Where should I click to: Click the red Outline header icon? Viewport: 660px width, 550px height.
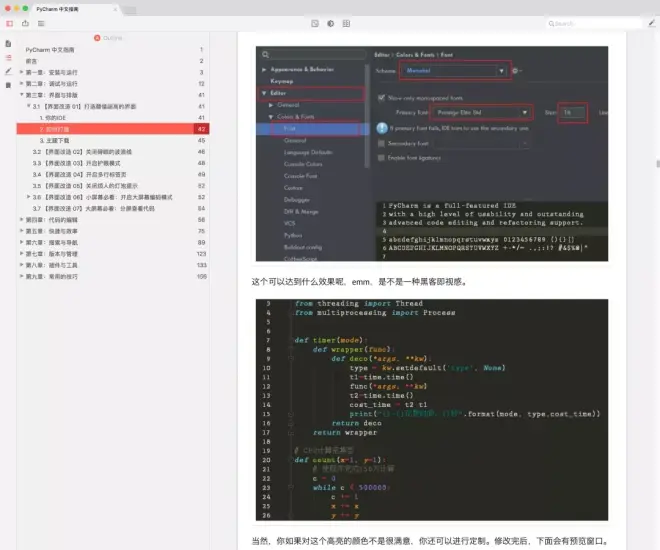point(97,38)
